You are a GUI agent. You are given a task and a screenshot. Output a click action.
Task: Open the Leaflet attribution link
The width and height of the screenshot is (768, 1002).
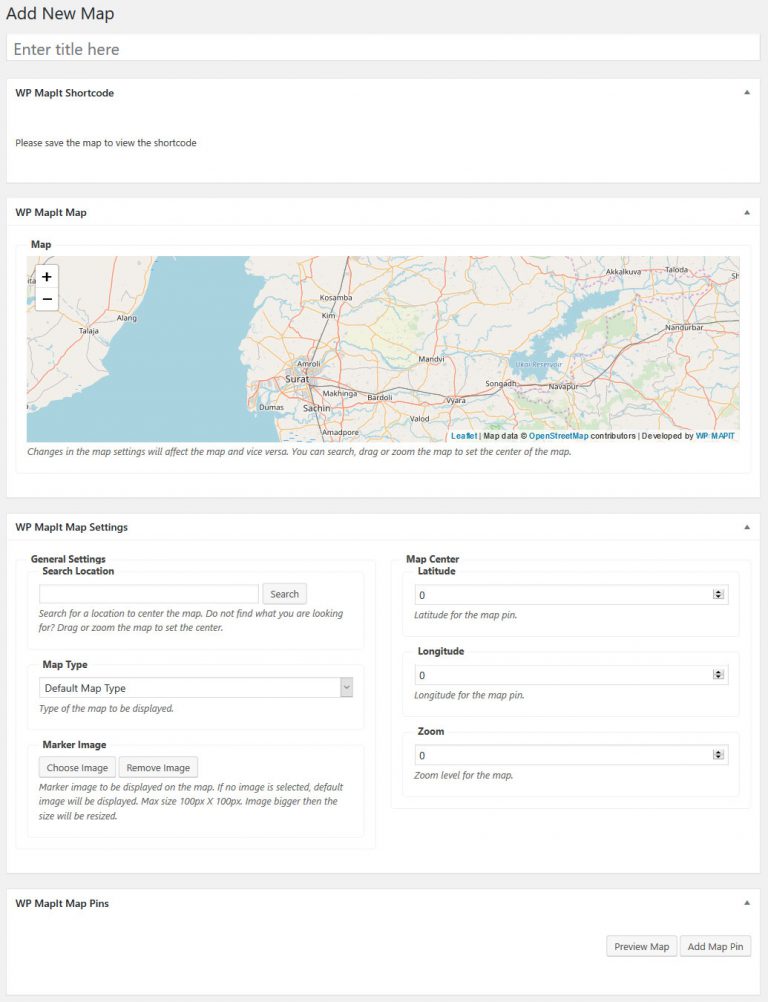[x=464, y=436]
